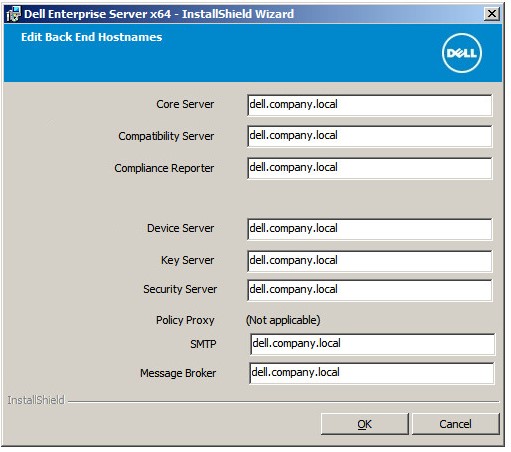Focus the Core Server hostname field
Screen dimensions: 511x452
click(369, 105)
